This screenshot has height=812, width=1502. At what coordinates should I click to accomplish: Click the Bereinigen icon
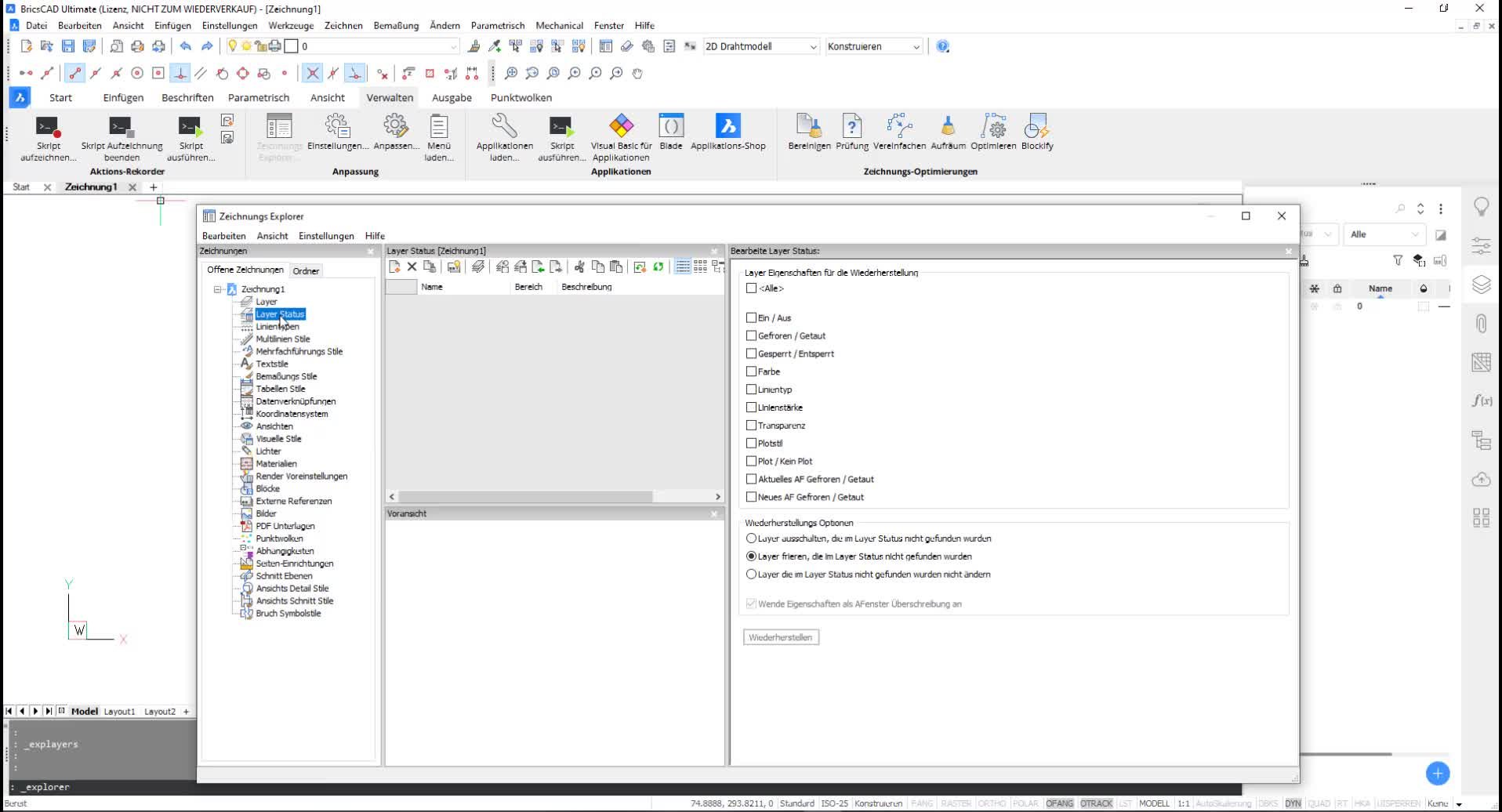(809, 127)
